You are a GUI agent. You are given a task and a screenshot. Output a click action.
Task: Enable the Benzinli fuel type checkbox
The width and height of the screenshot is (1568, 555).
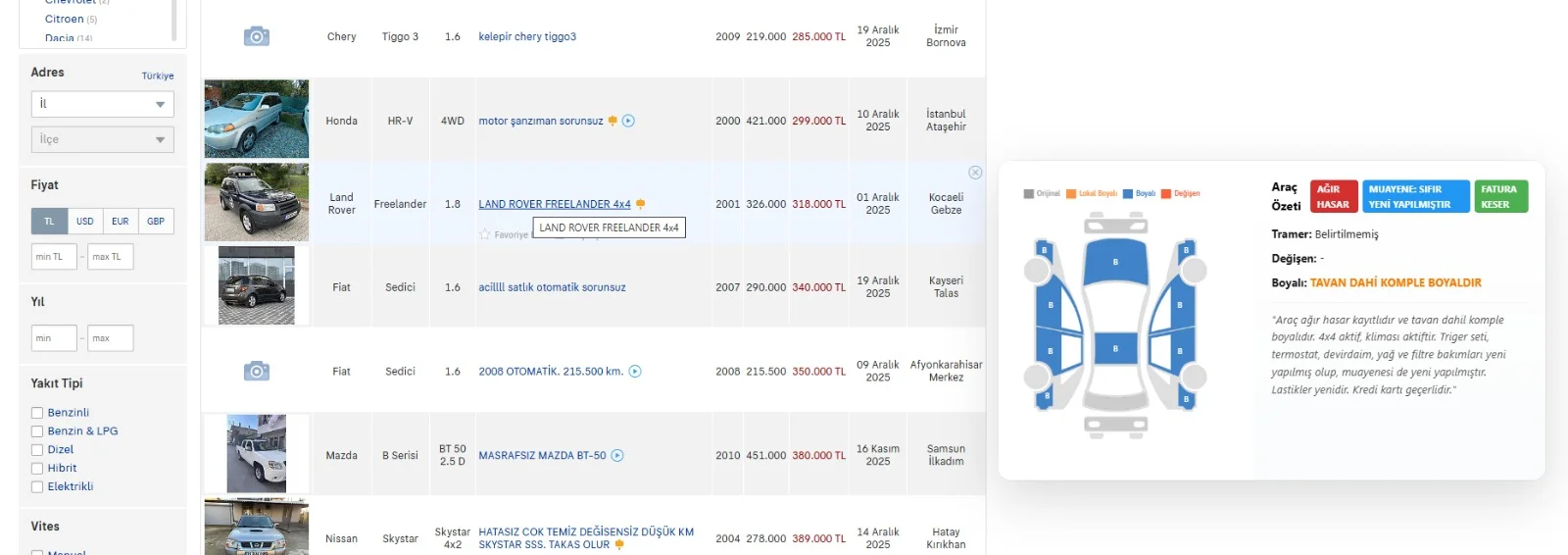pos(37,413)
